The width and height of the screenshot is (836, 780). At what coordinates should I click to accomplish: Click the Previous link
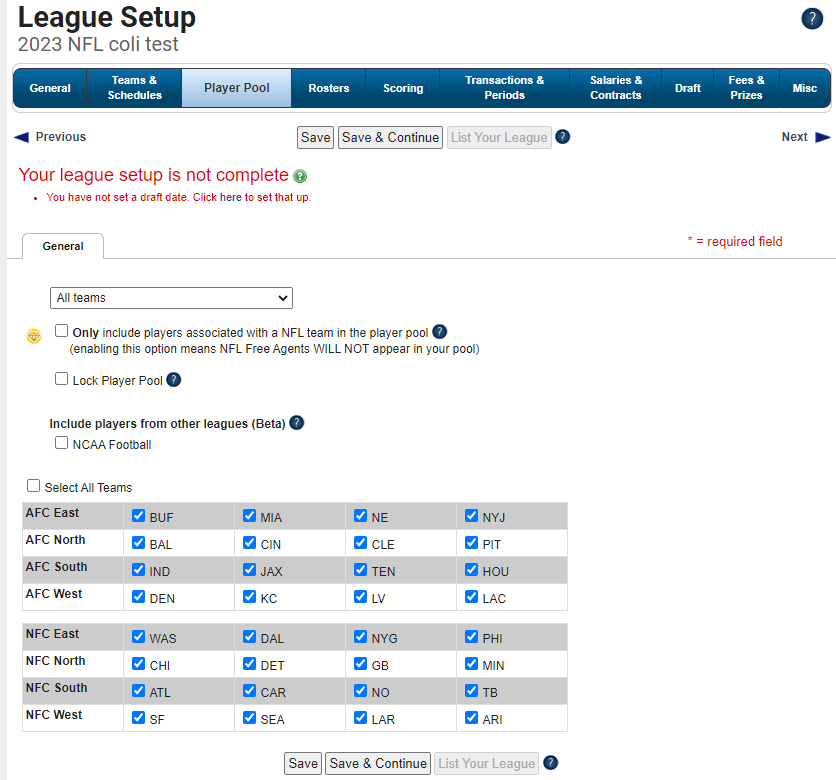(x=61, y=137)
